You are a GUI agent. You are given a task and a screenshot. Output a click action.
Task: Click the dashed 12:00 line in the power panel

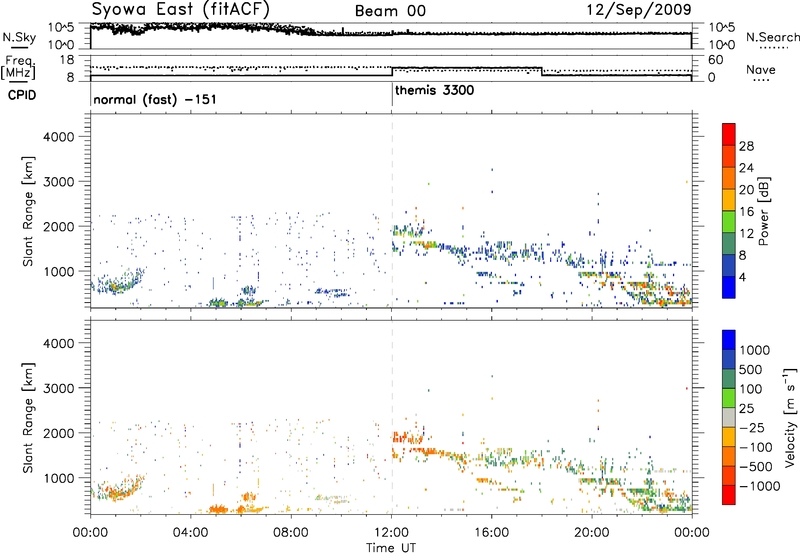[x=392, y=211]
